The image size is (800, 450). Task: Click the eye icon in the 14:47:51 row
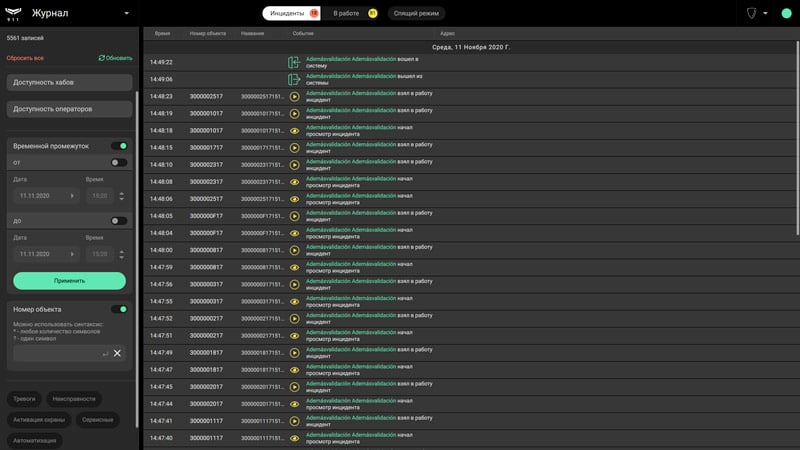tap(294, 336)
